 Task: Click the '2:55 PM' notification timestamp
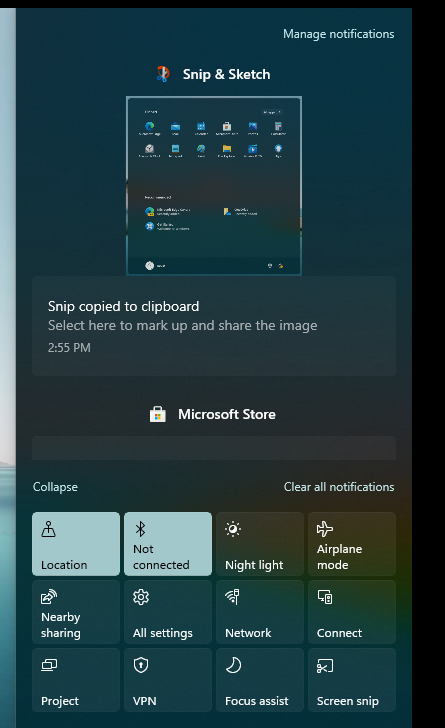click(x=69, y=348)
